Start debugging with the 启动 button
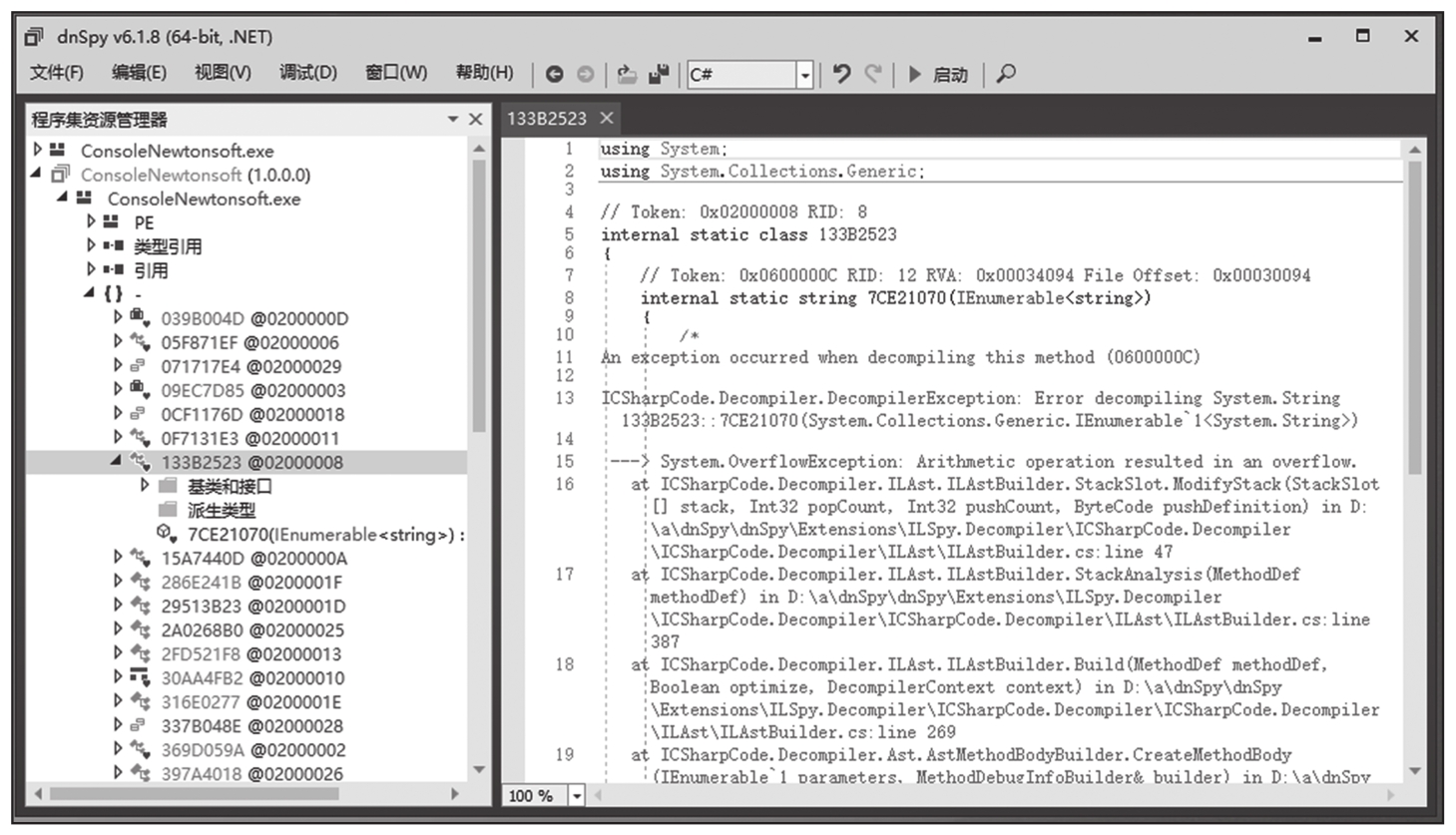The image size is (1456, 835). coord(938,74)
